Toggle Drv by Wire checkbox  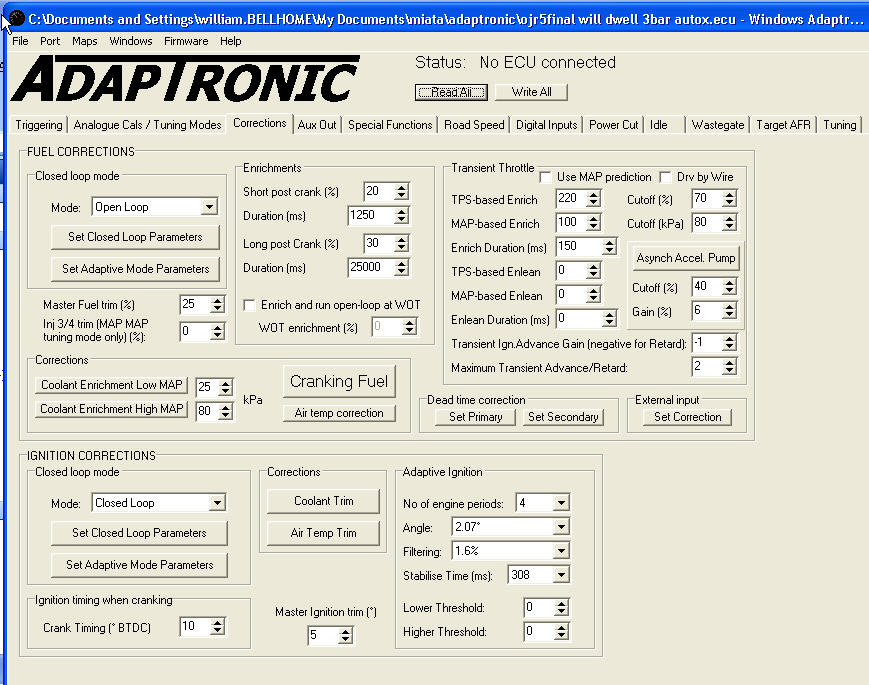665,177
